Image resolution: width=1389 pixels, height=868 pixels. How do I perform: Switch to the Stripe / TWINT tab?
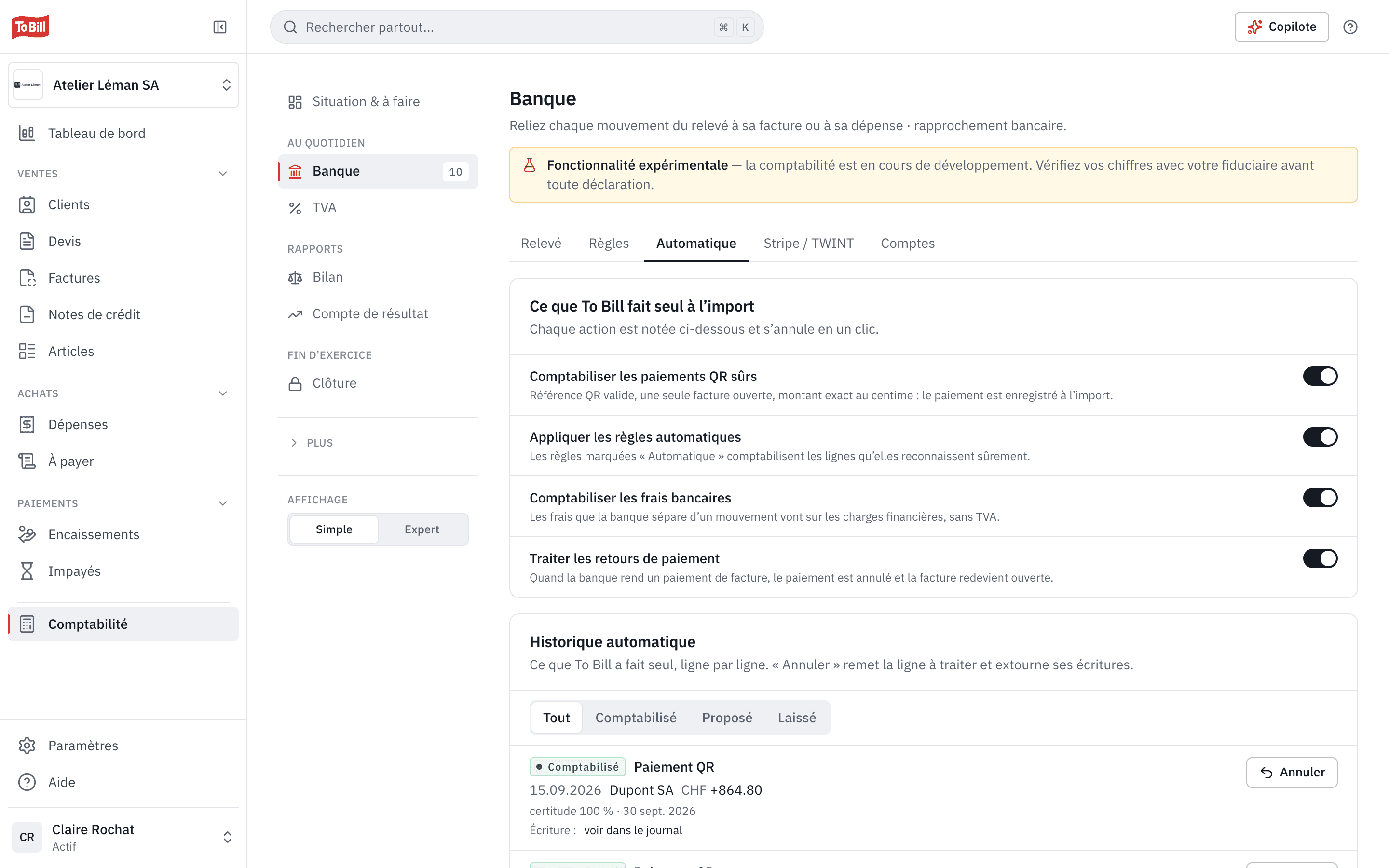pyautogui.click(x=808, y=244)
